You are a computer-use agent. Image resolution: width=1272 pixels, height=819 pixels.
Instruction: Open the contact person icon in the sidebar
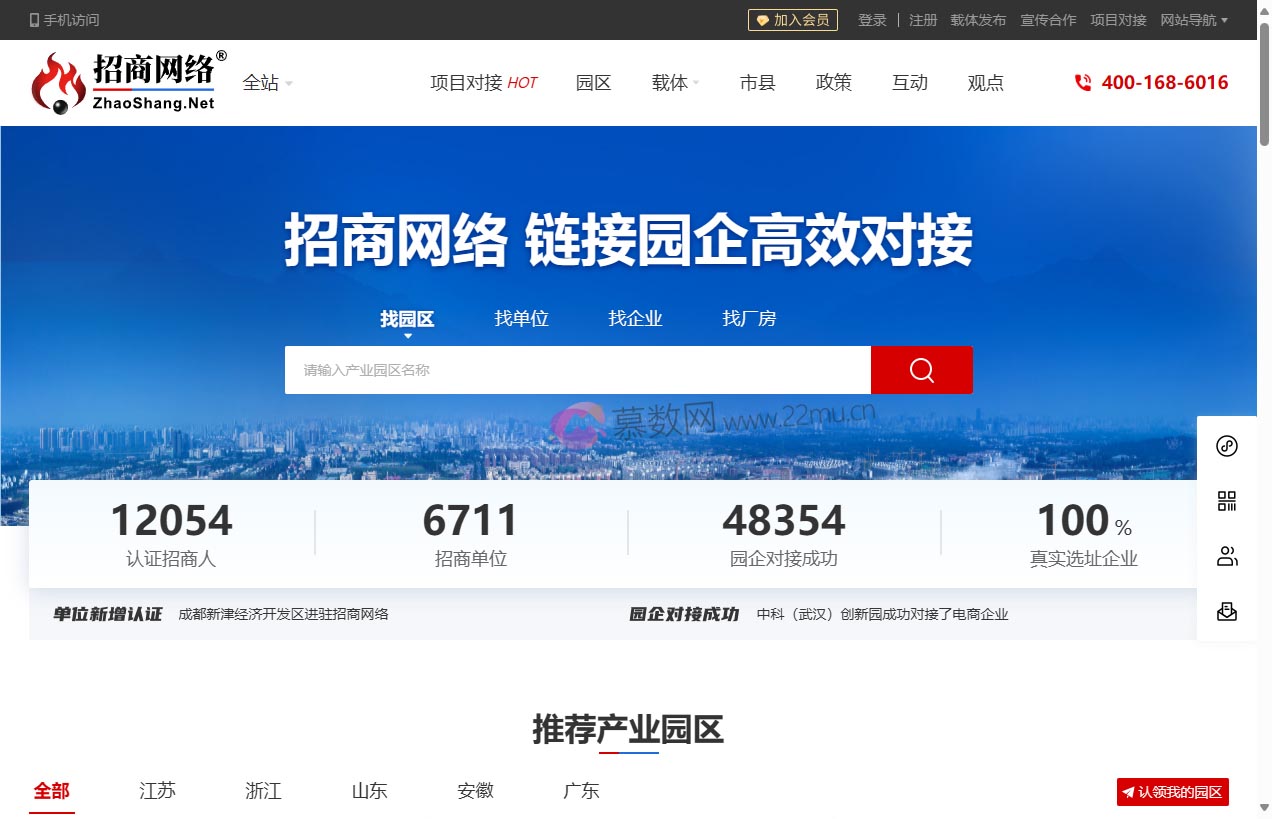coord(1228,556)
